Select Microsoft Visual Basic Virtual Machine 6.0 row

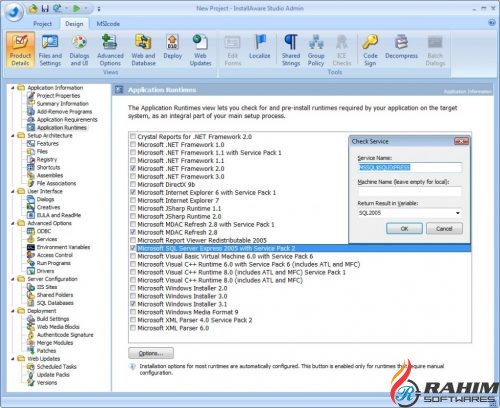tap(300, 256)
